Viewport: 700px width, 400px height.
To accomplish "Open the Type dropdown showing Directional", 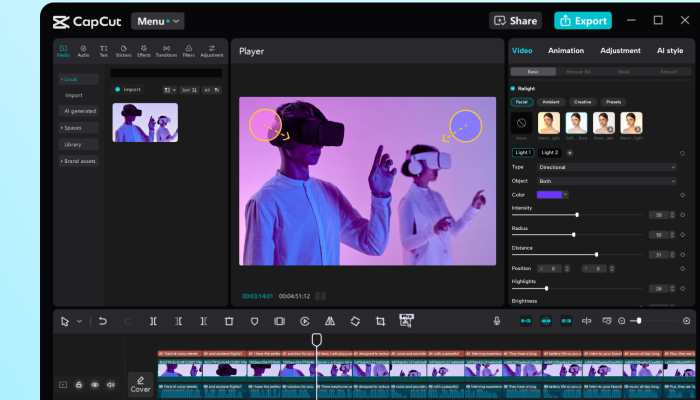I will [x=606, y=167].
